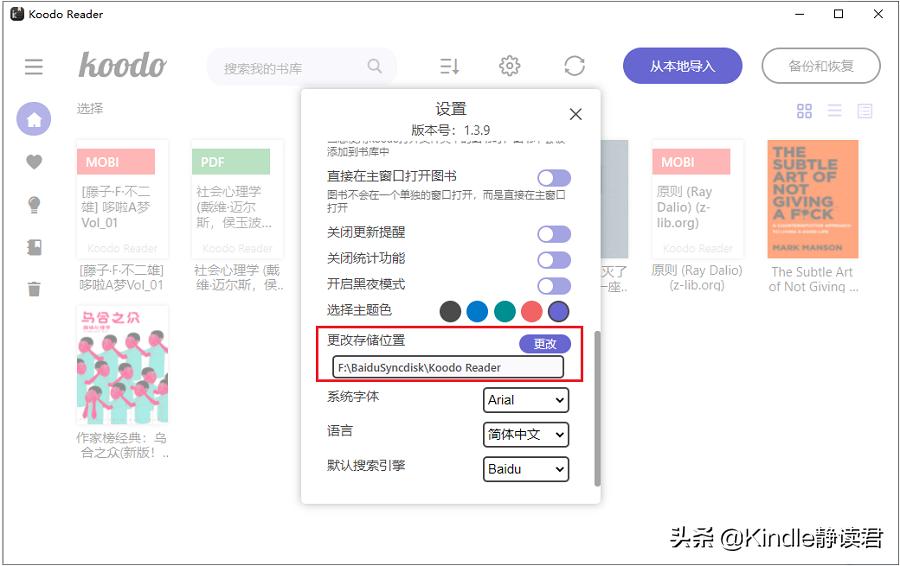Open the 社会心理学 PDF book
Viewport: 900px width, 566px height.
[x=237, y=199]
